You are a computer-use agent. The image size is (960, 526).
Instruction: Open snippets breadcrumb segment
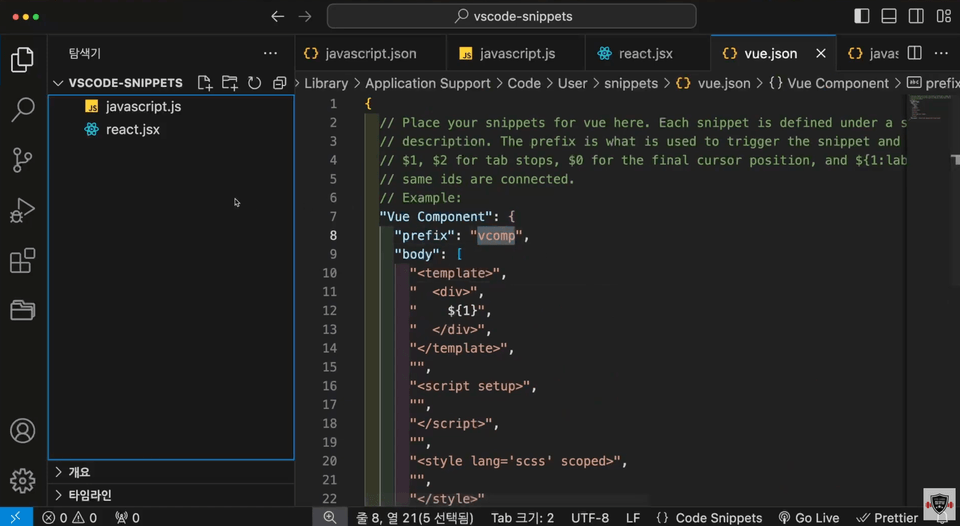point(631,83)
